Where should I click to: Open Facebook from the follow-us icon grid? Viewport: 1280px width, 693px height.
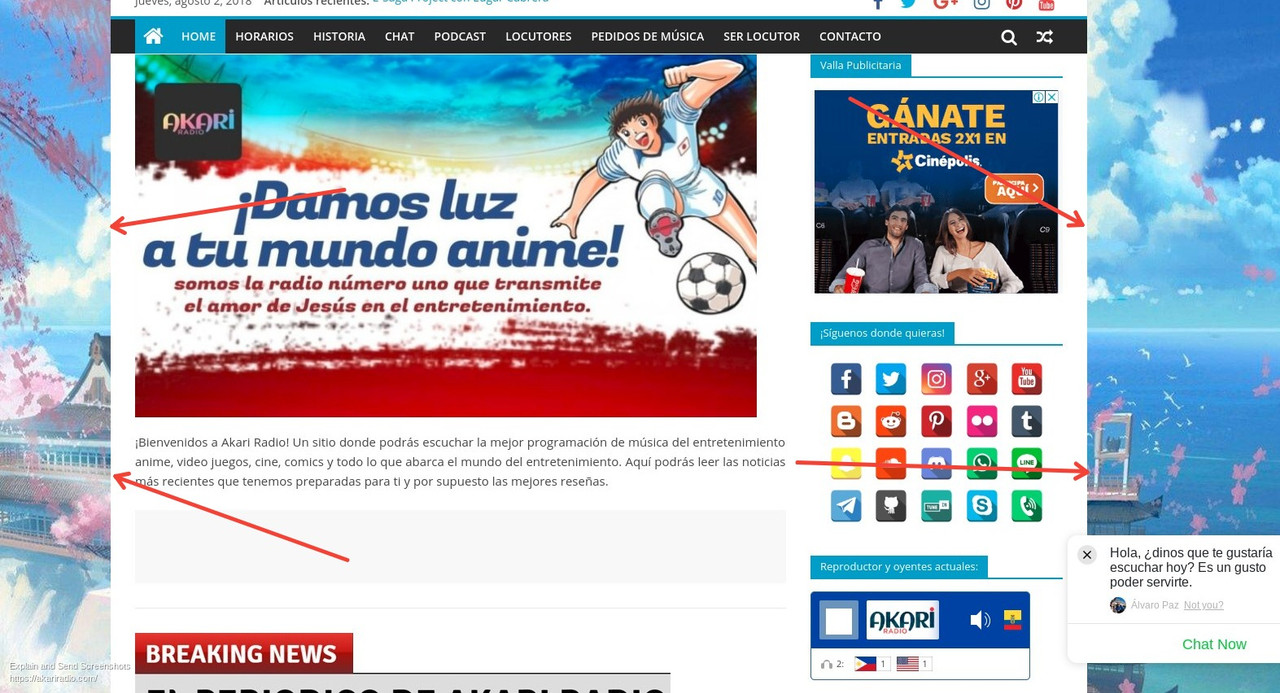tap(846, 379)
